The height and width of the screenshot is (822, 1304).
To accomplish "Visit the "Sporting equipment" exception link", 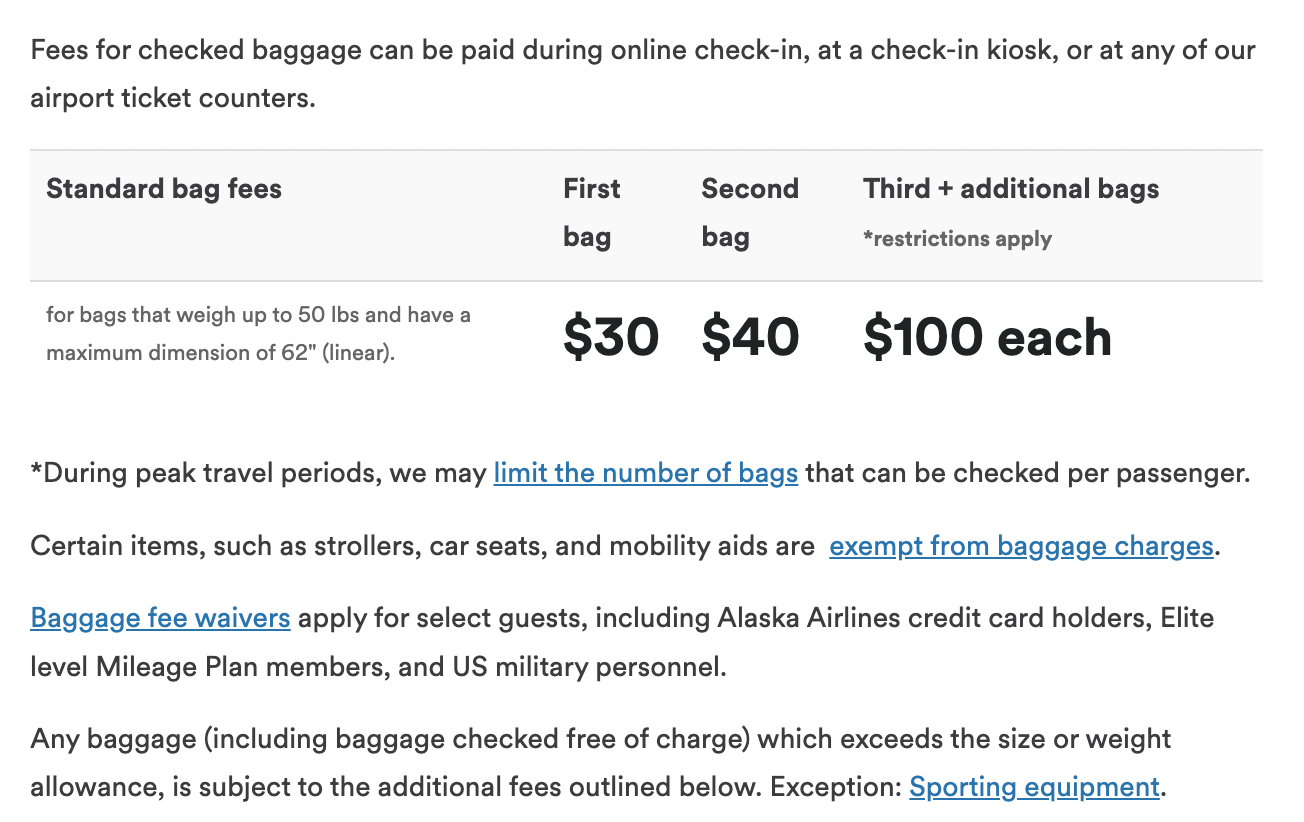I will (1034, 787).
